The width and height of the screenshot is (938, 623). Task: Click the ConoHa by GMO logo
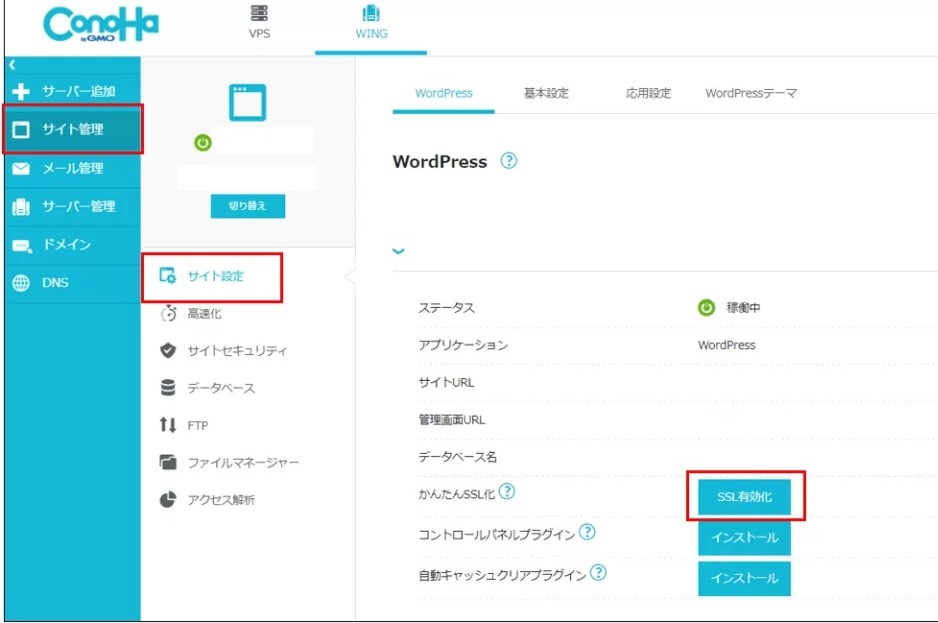pyautogui.click(x=101, y=25)
